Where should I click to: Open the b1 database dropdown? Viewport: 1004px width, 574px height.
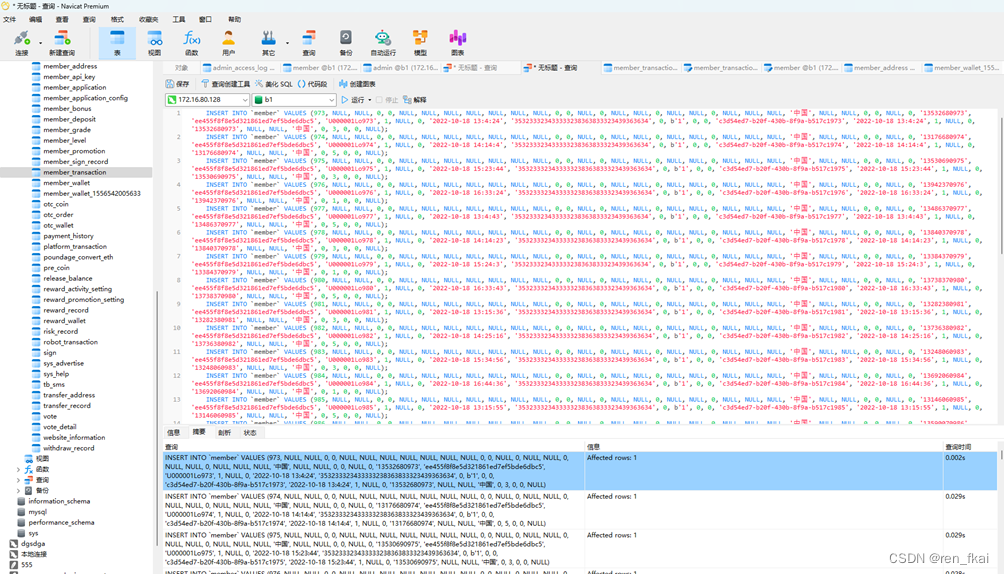[x=332, y=100]
